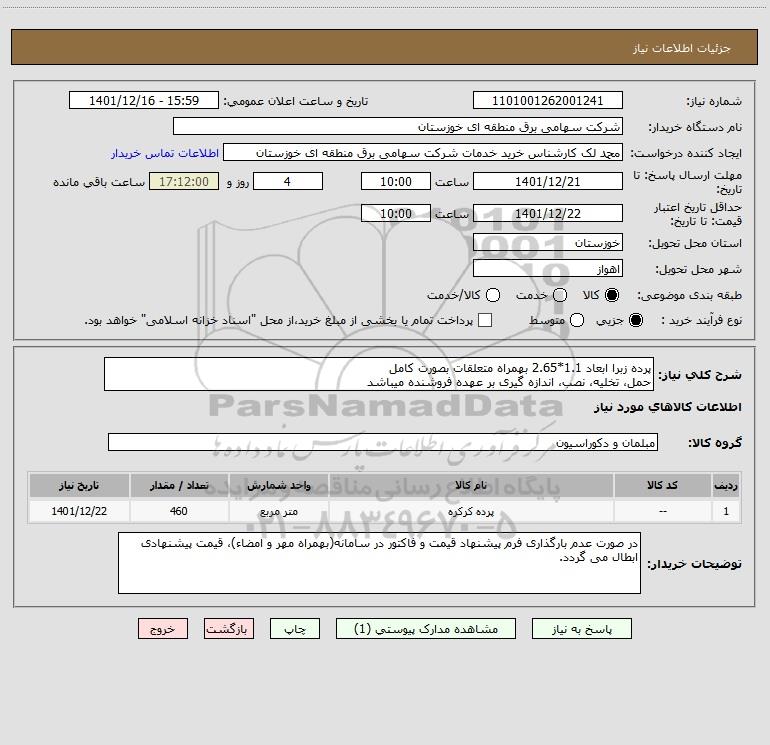Click the شماره نیاز field 1101001262001241
This screenshot has width=770, height=745.
click(x=548, y=100)
